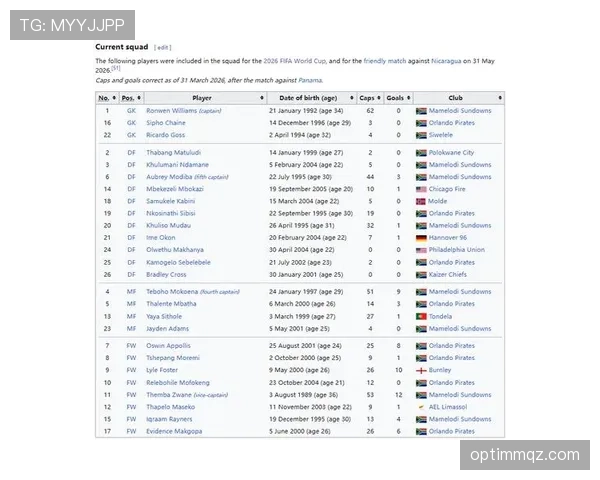600x480 pixels.
Task: Click the flag in Oswin Appollis' row
Action: click(421, 346)
